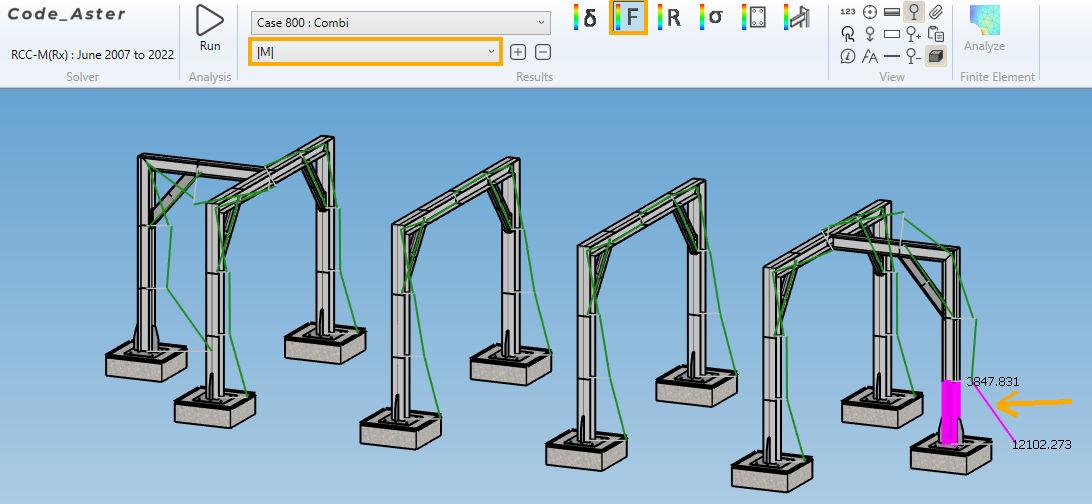Viewport: 1092px width, 504px height.
Task: Click the paperclip attachment icon
Action: (x=936, y=12)
